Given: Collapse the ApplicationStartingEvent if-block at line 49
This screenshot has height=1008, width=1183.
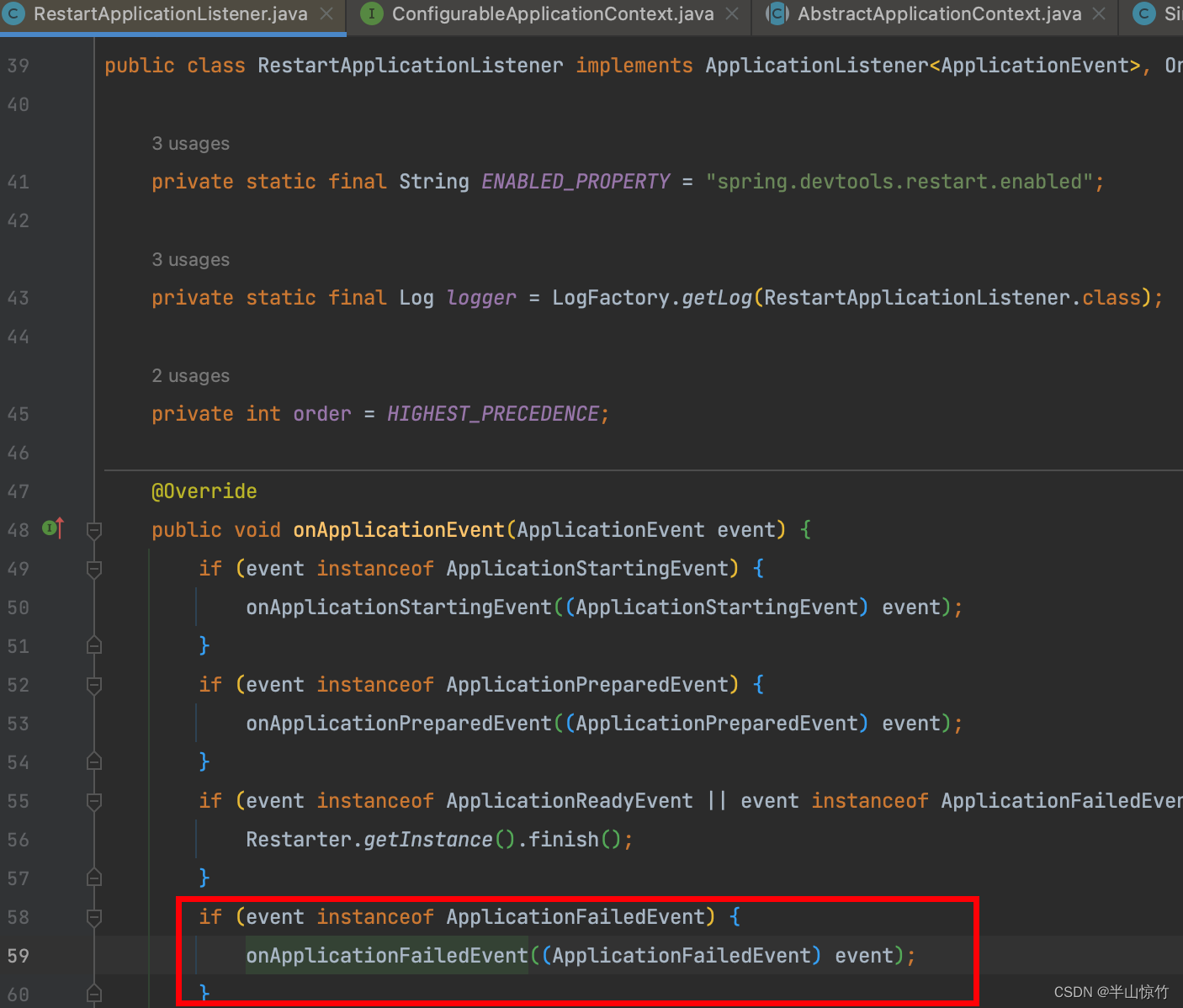Looking at the screenshot, I should pos(94,569).
